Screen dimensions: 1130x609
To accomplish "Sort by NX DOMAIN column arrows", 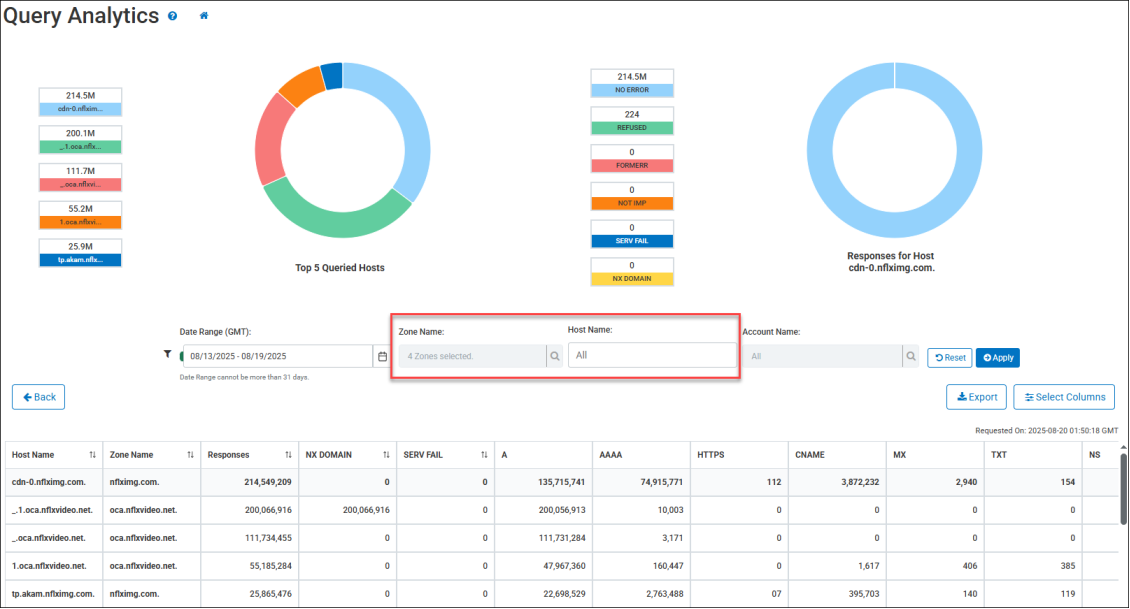I will click(386, 455).
